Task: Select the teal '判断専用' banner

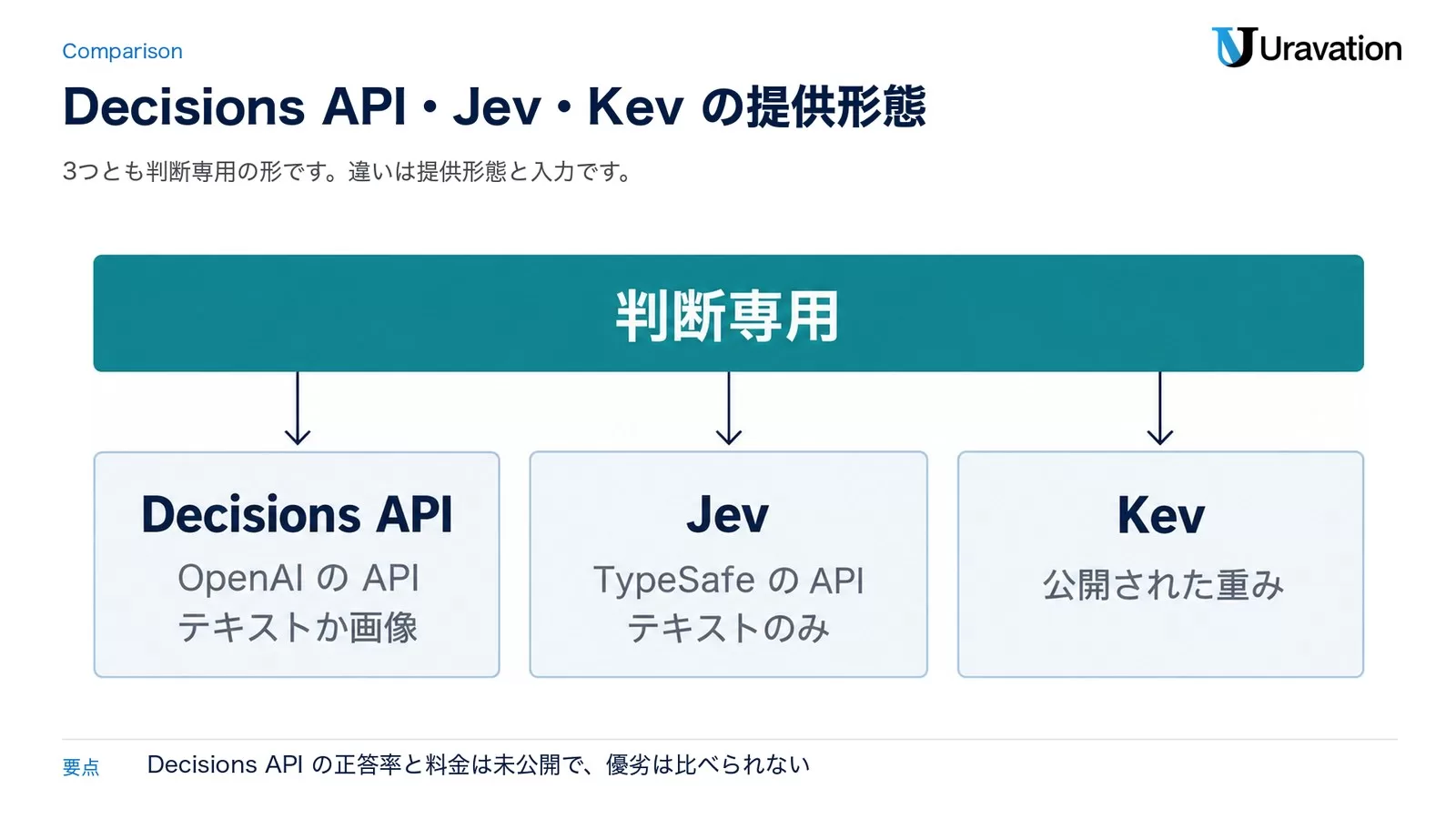Action: pyautogui.click(x=728, y=313)
